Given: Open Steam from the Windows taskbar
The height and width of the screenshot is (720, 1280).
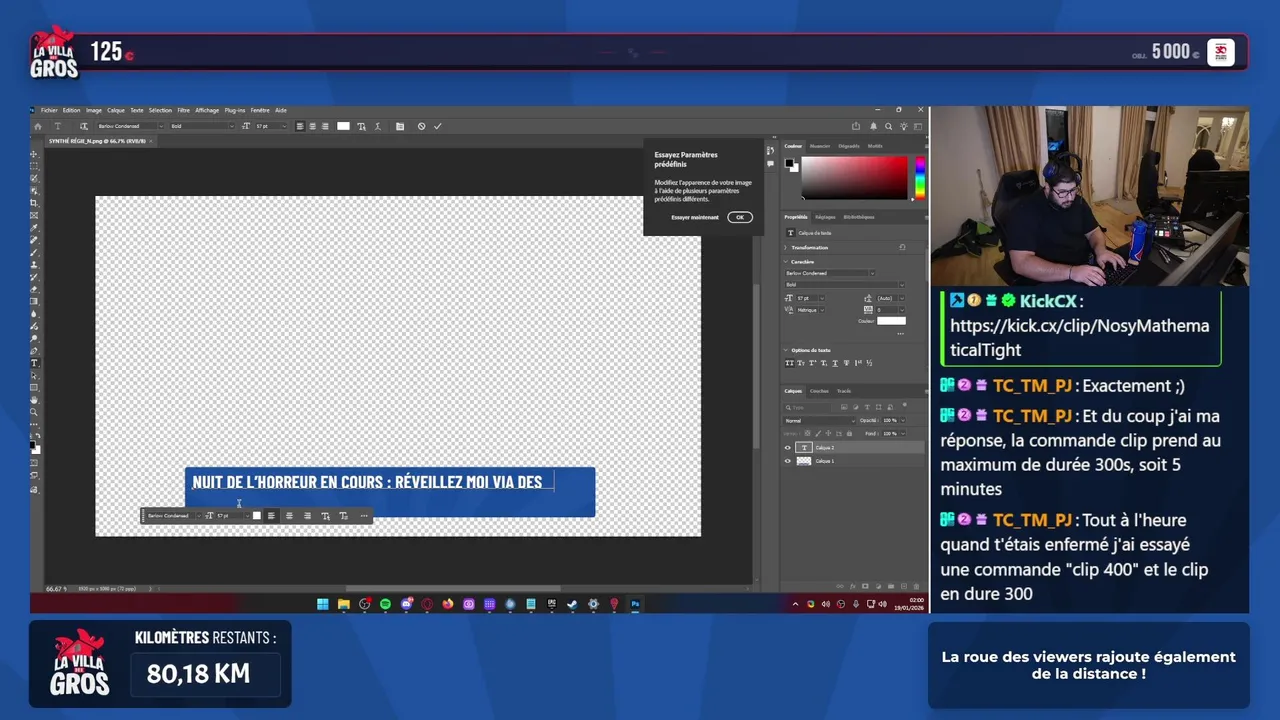Looking at the screenshot, I should point(573,604).
